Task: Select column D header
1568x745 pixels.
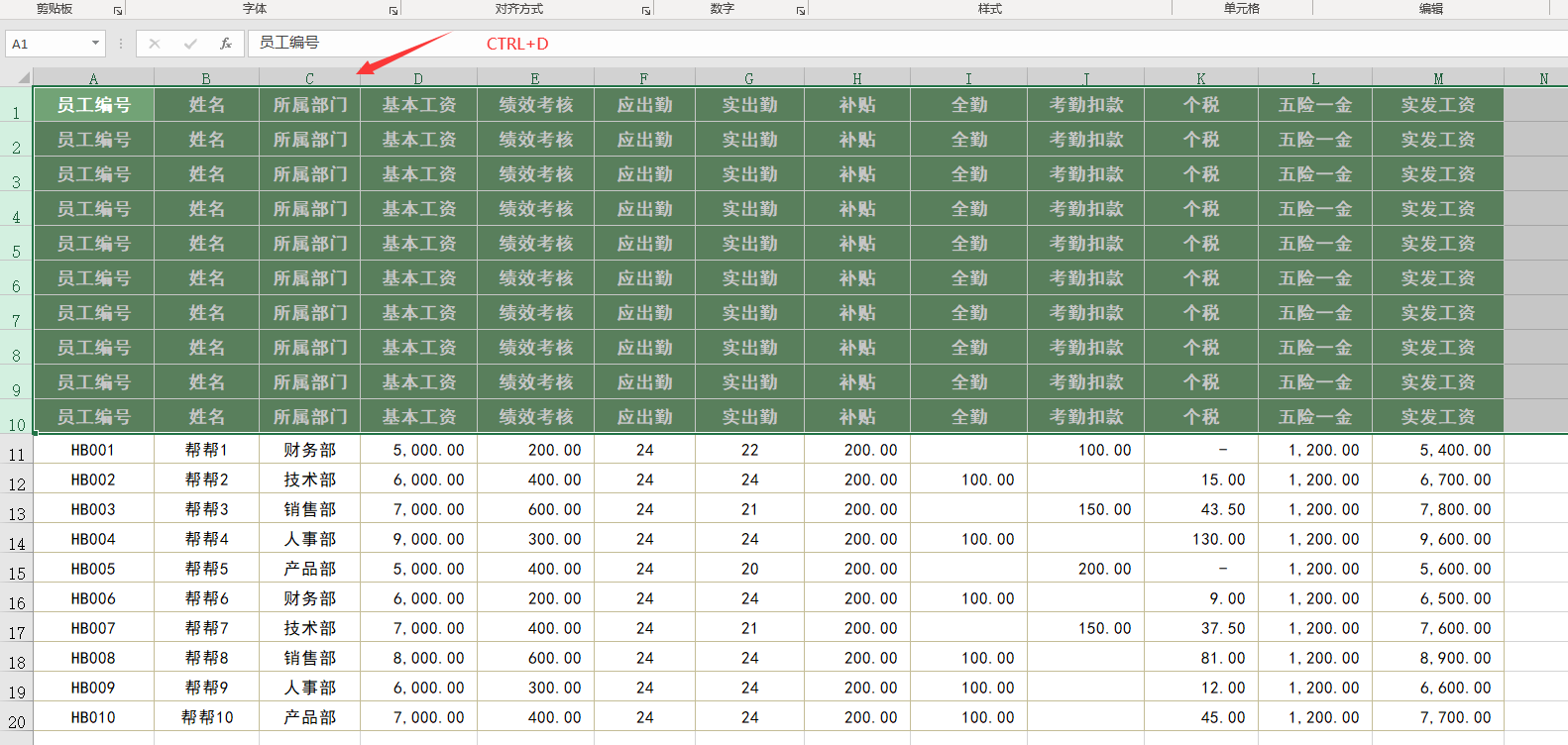Action: coord(418,78)
